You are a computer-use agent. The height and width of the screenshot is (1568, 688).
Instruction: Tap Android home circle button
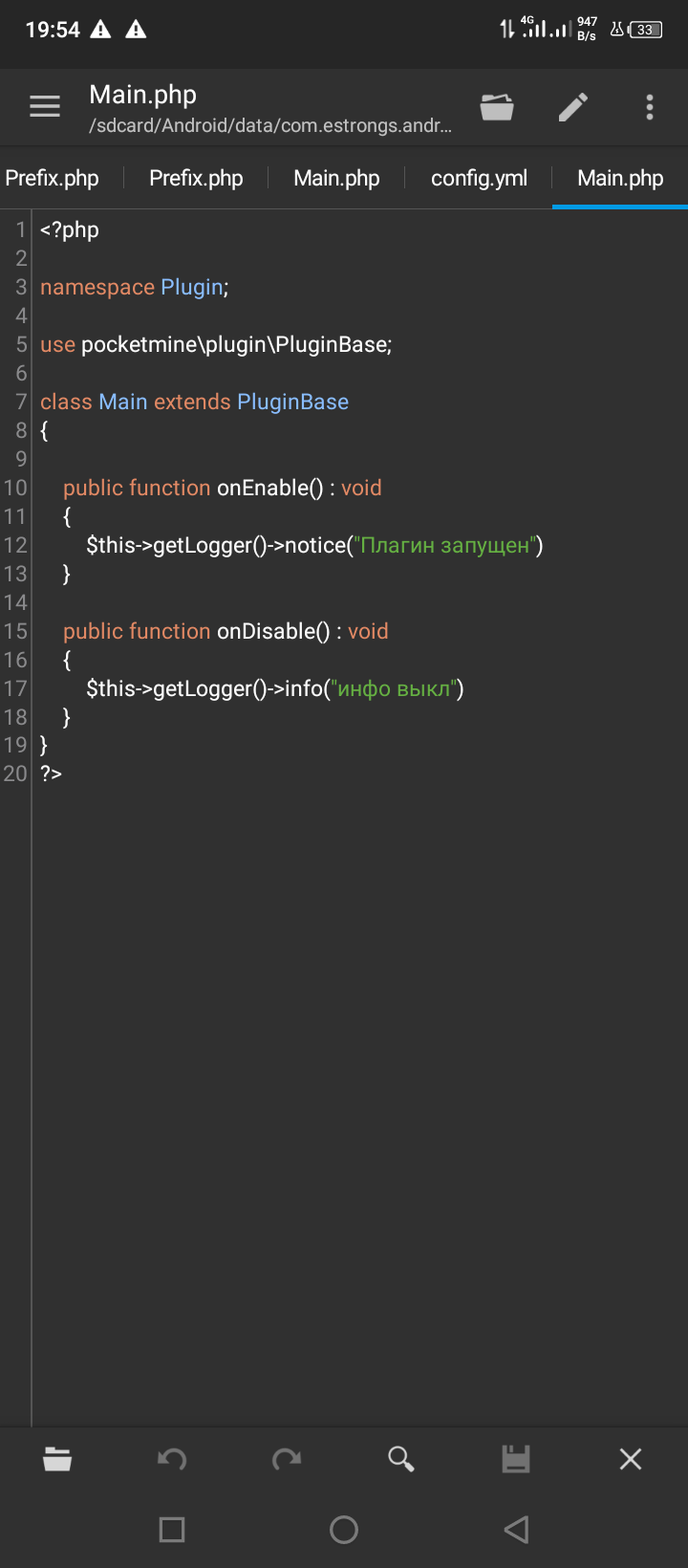pos(344,1530)
